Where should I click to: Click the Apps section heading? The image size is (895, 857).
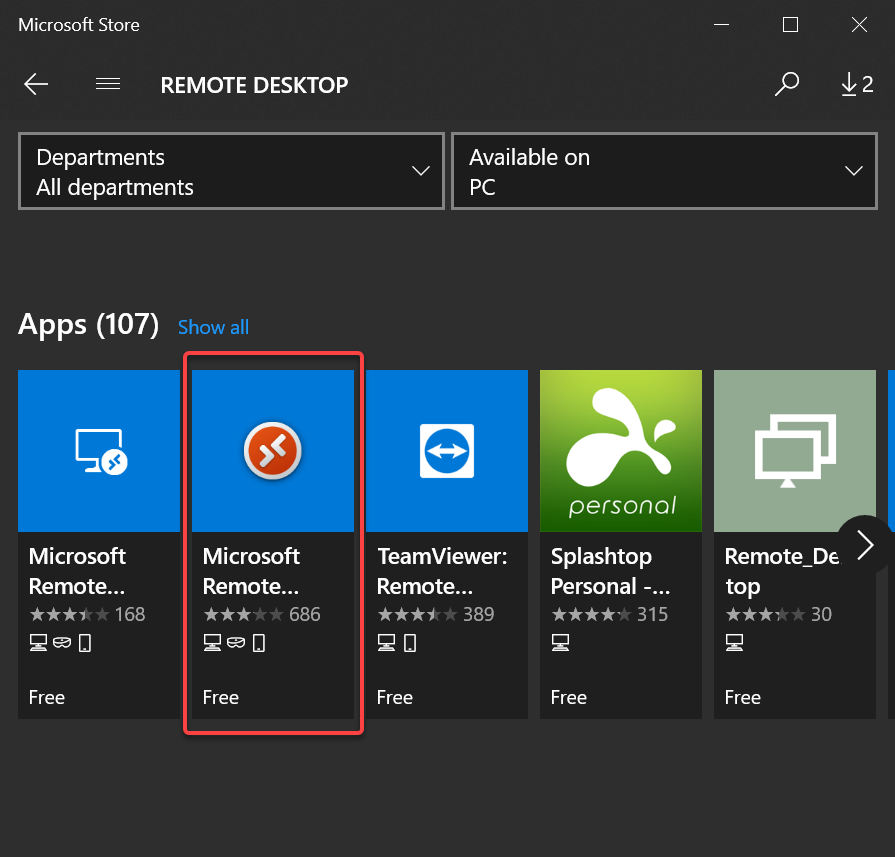(88, 324)
